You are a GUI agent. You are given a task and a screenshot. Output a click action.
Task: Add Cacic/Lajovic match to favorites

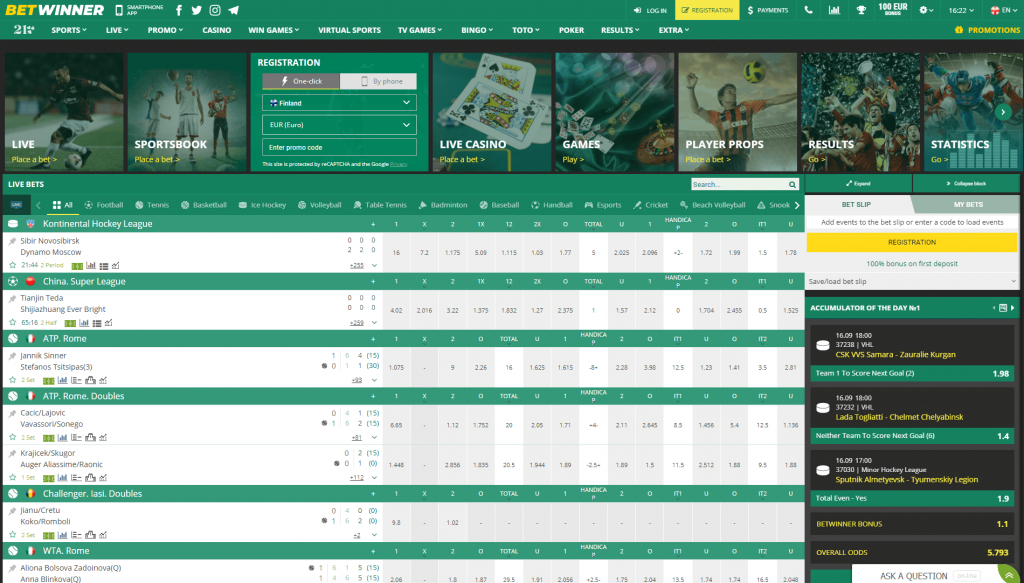pos(12,438)
